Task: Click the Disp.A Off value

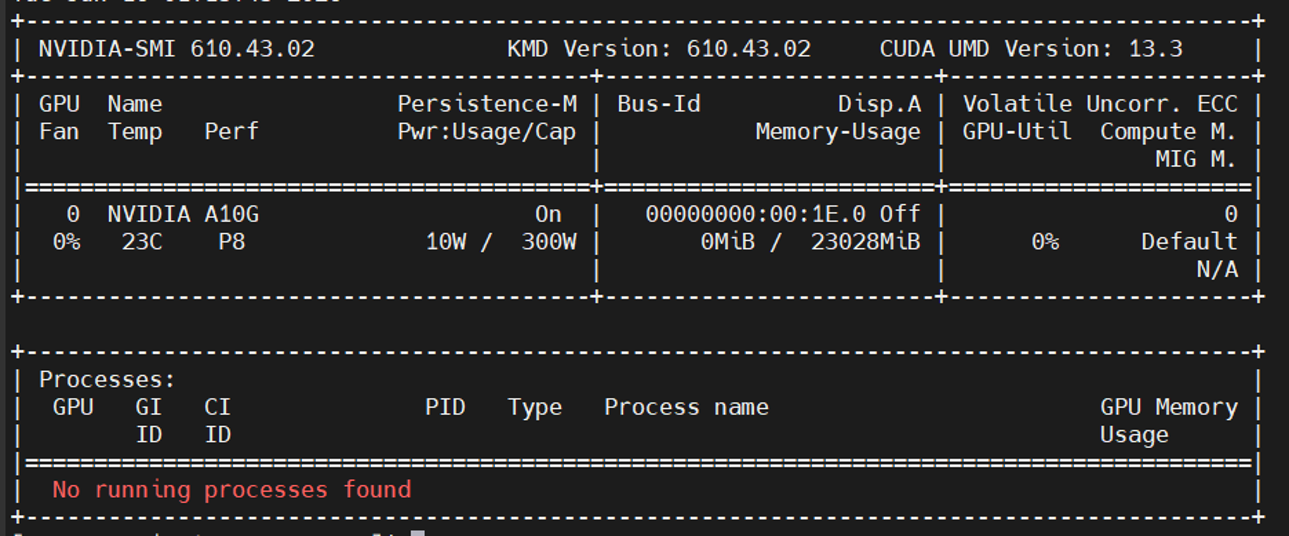Action: coord(900,214)
